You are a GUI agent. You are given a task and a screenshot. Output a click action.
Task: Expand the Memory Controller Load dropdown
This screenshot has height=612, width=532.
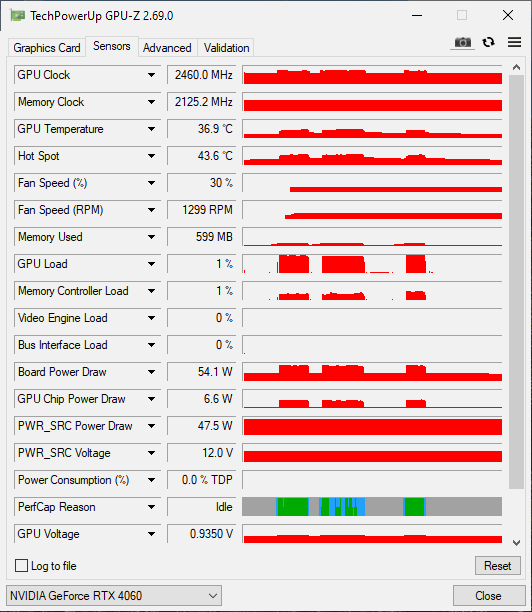click(151, 291)
